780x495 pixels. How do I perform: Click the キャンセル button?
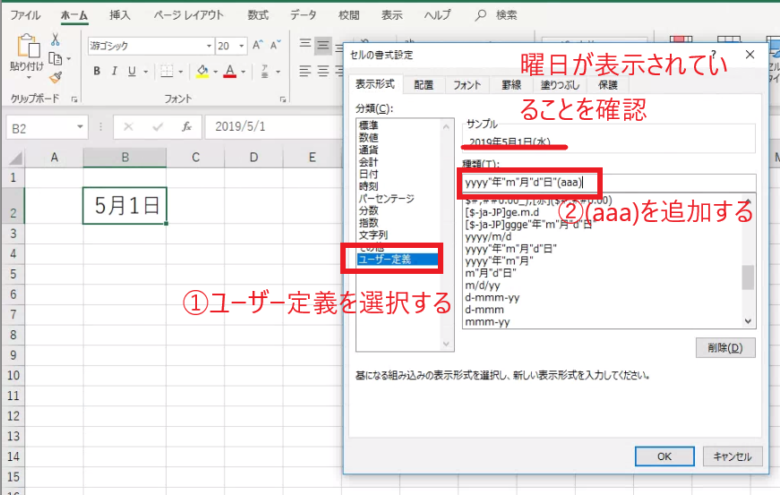[x=731, y=456]
